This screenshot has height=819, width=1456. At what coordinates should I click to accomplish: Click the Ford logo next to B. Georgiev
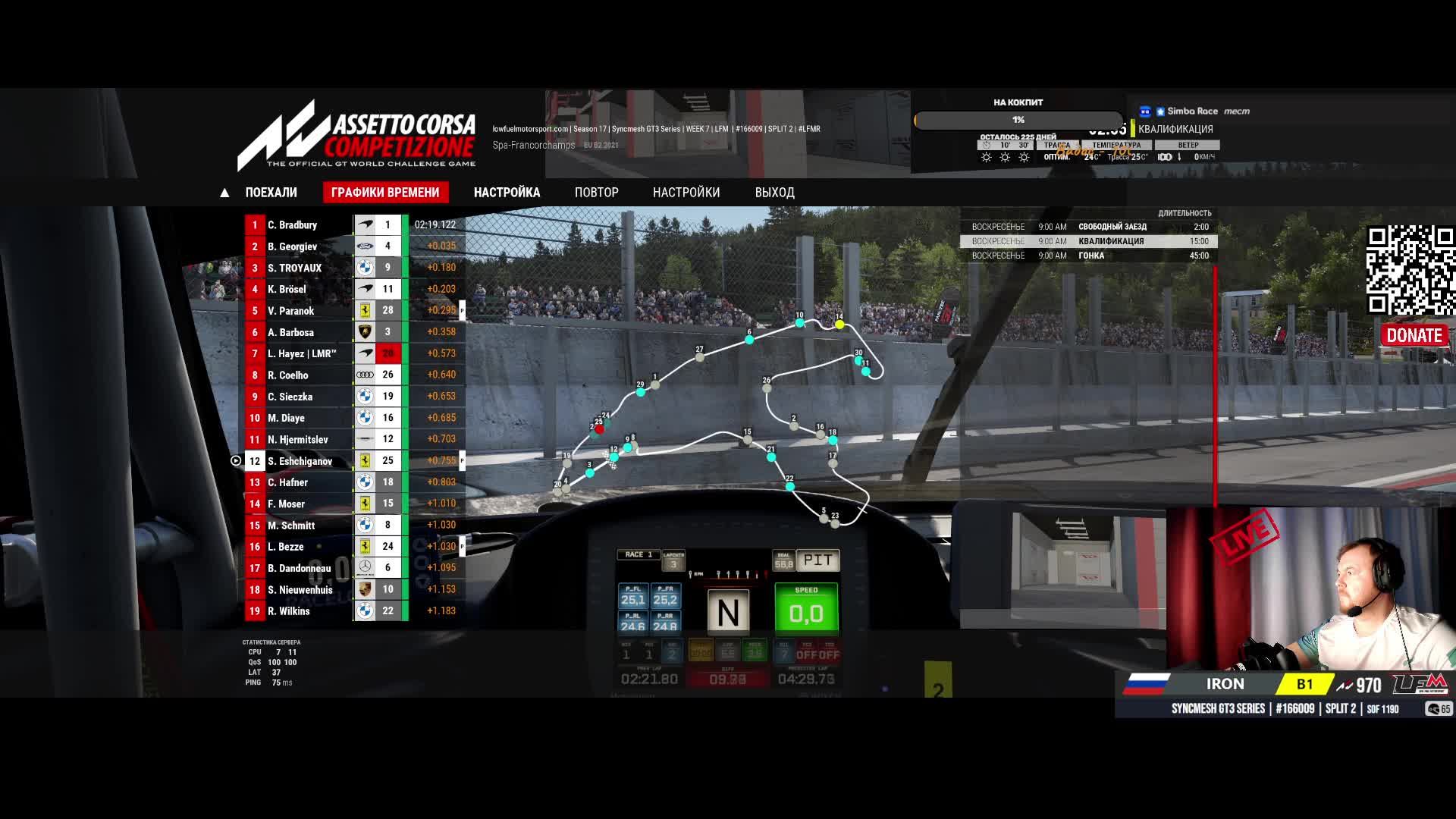click(x=365, y=246)
